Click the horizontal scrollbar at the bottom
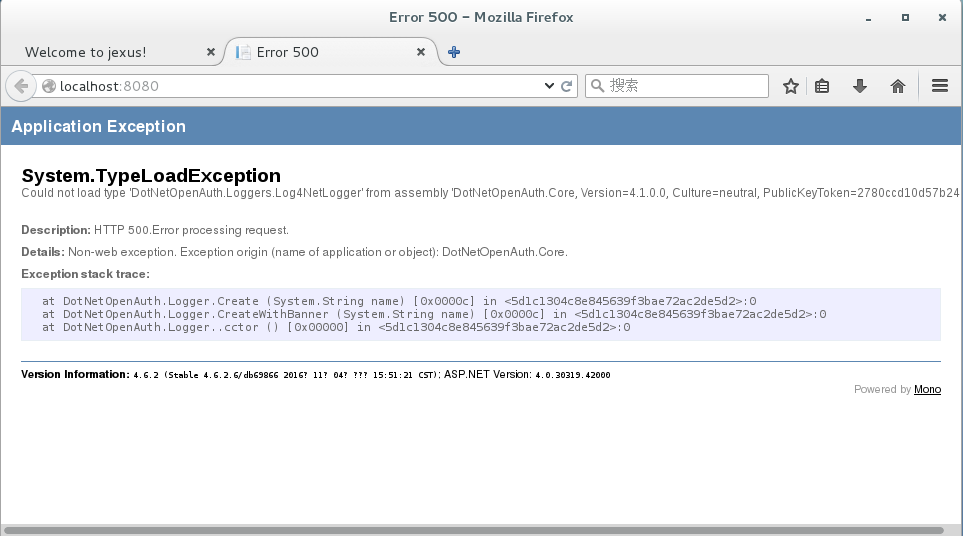 coord(474,530)
